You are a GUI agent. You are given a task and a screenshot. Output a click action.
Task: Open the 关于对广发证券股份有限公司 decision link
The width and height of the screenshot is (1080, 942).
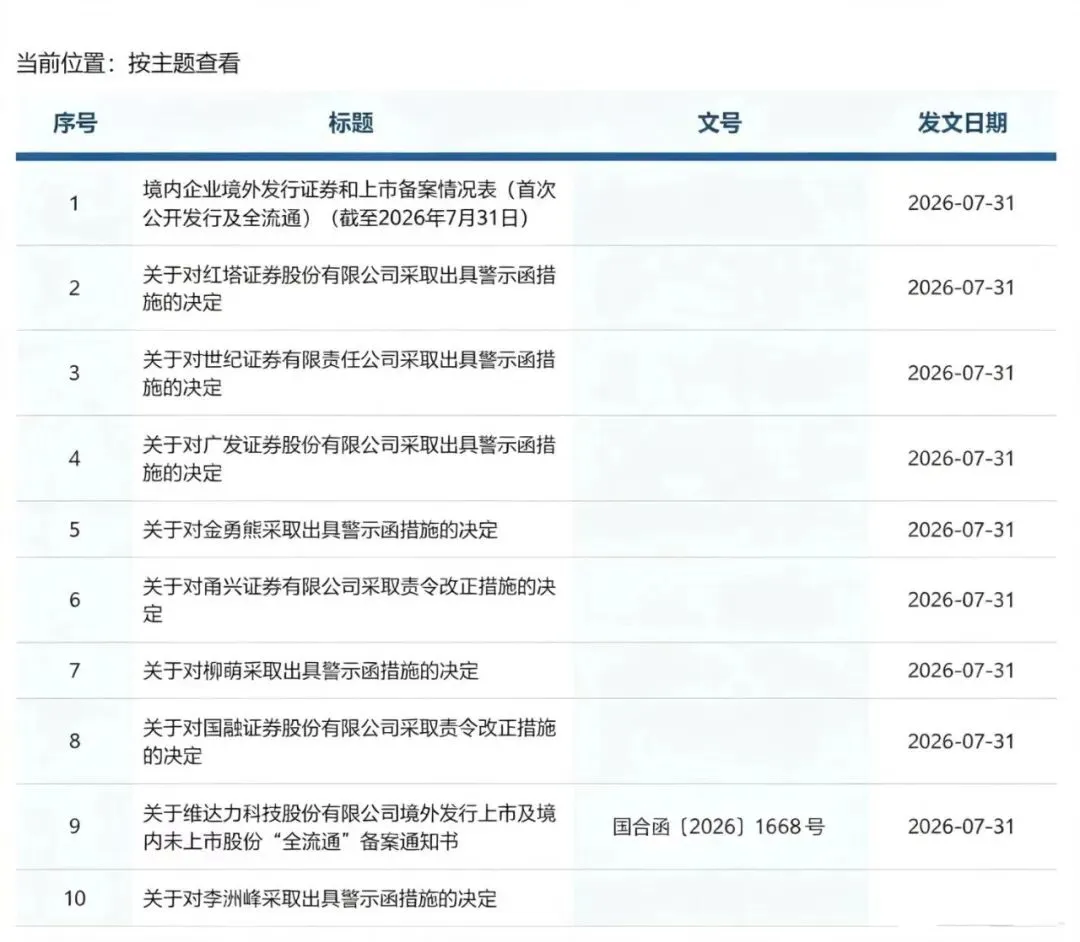point(349,459)
